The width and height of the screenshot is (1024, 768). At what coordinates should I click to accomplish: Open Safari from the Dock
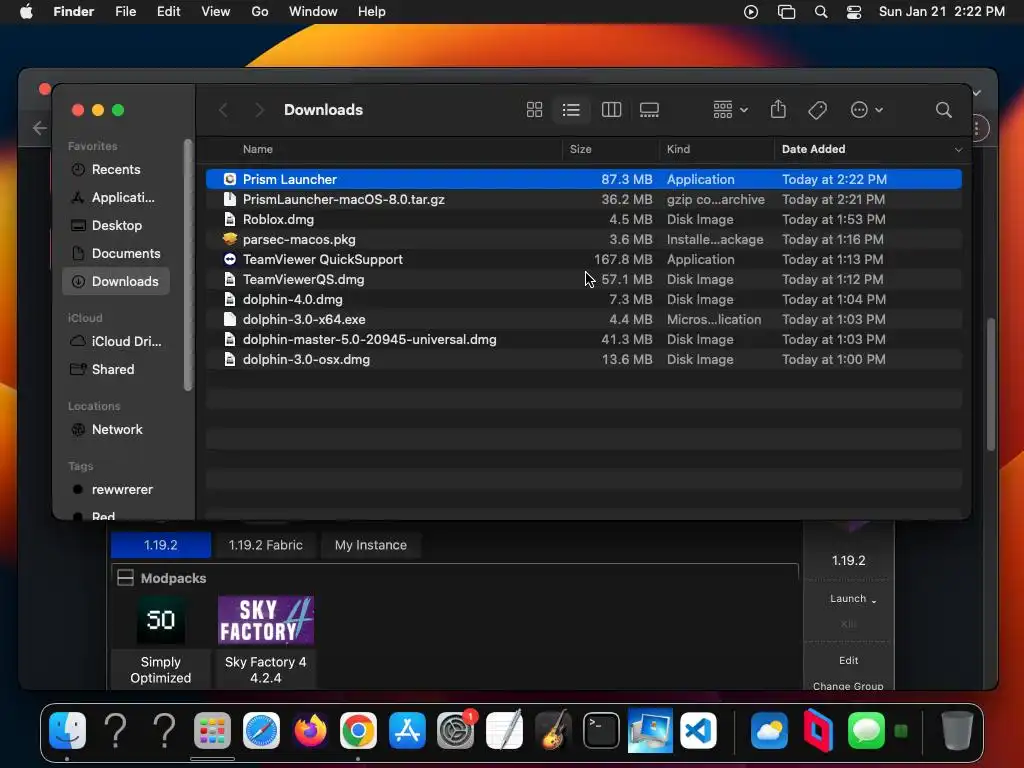coord(261,730)
